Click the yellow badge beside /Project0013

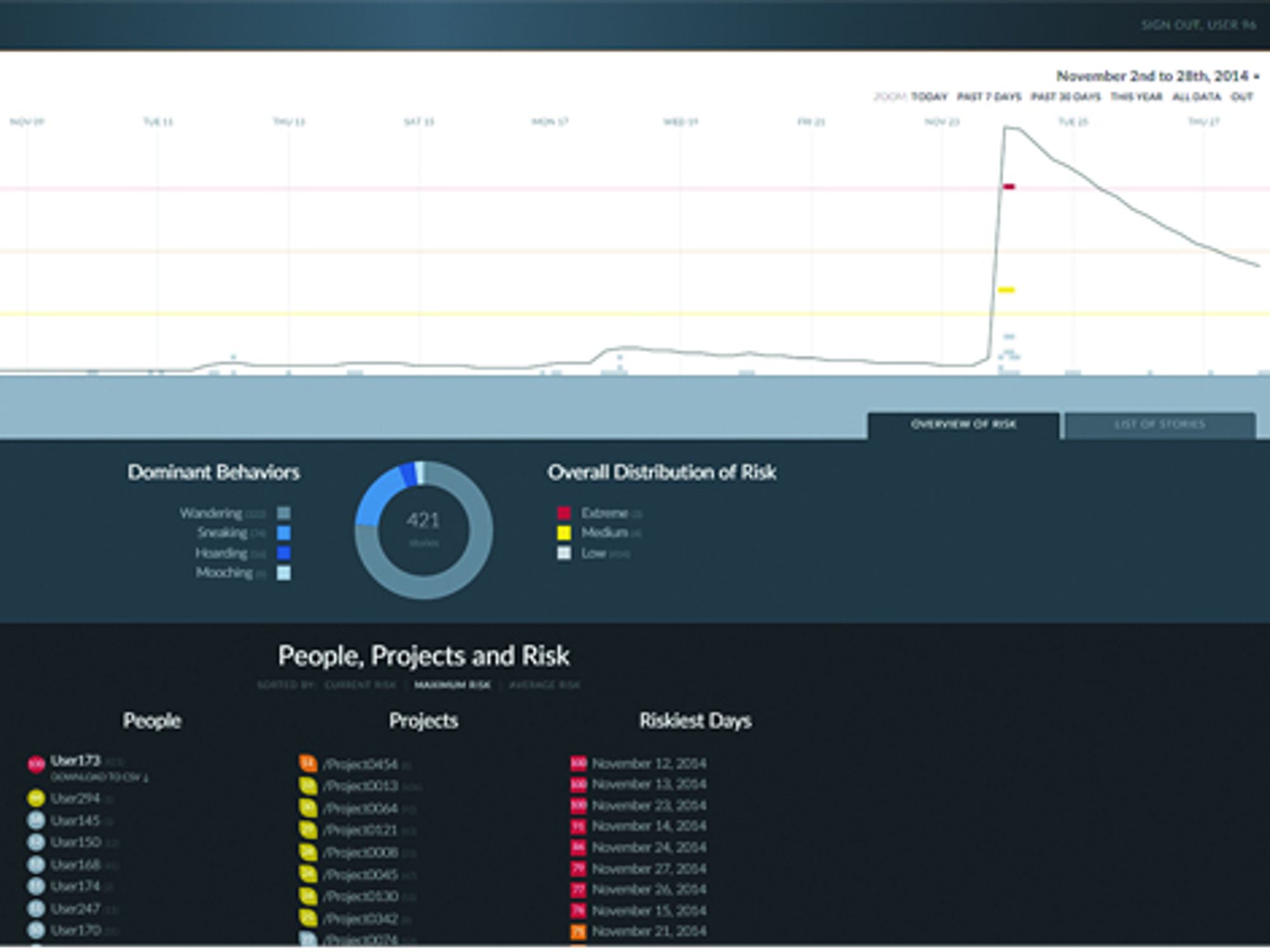(308, 786)
